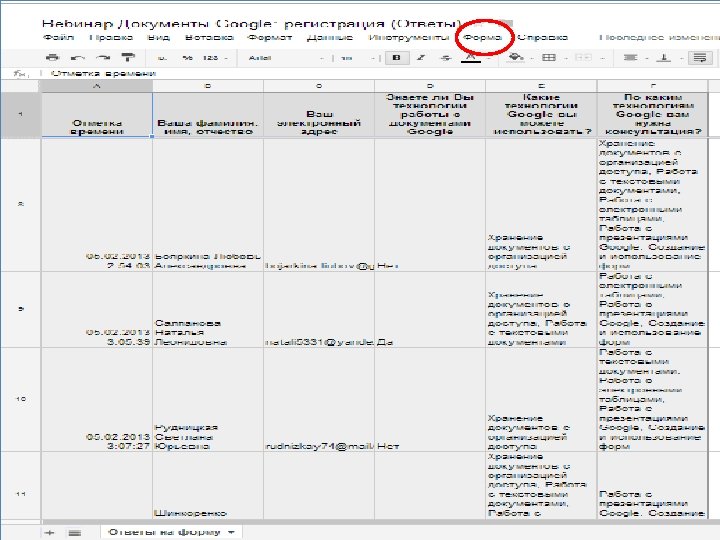Open the Вставка menu

coord(209,37)
